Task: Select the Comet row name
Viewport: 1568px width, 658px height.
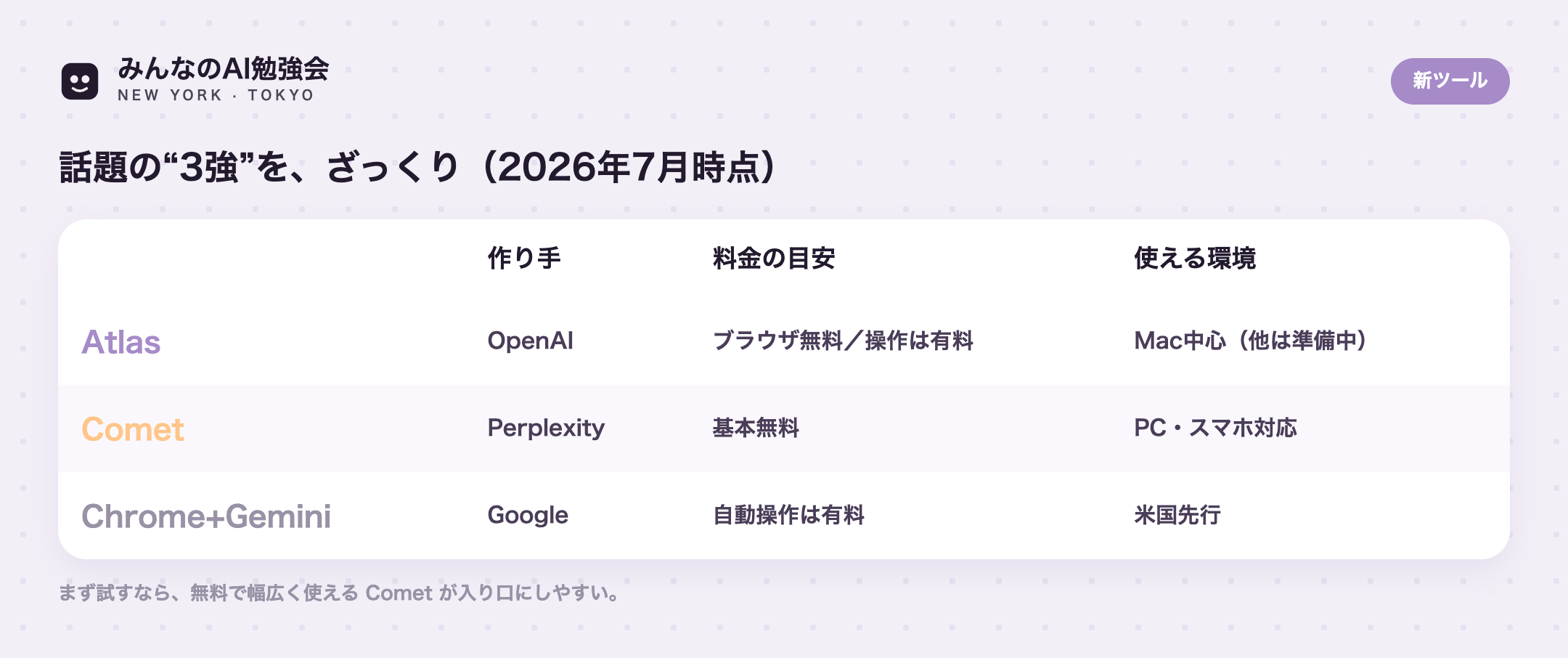Action: click(x=133, y=428)
